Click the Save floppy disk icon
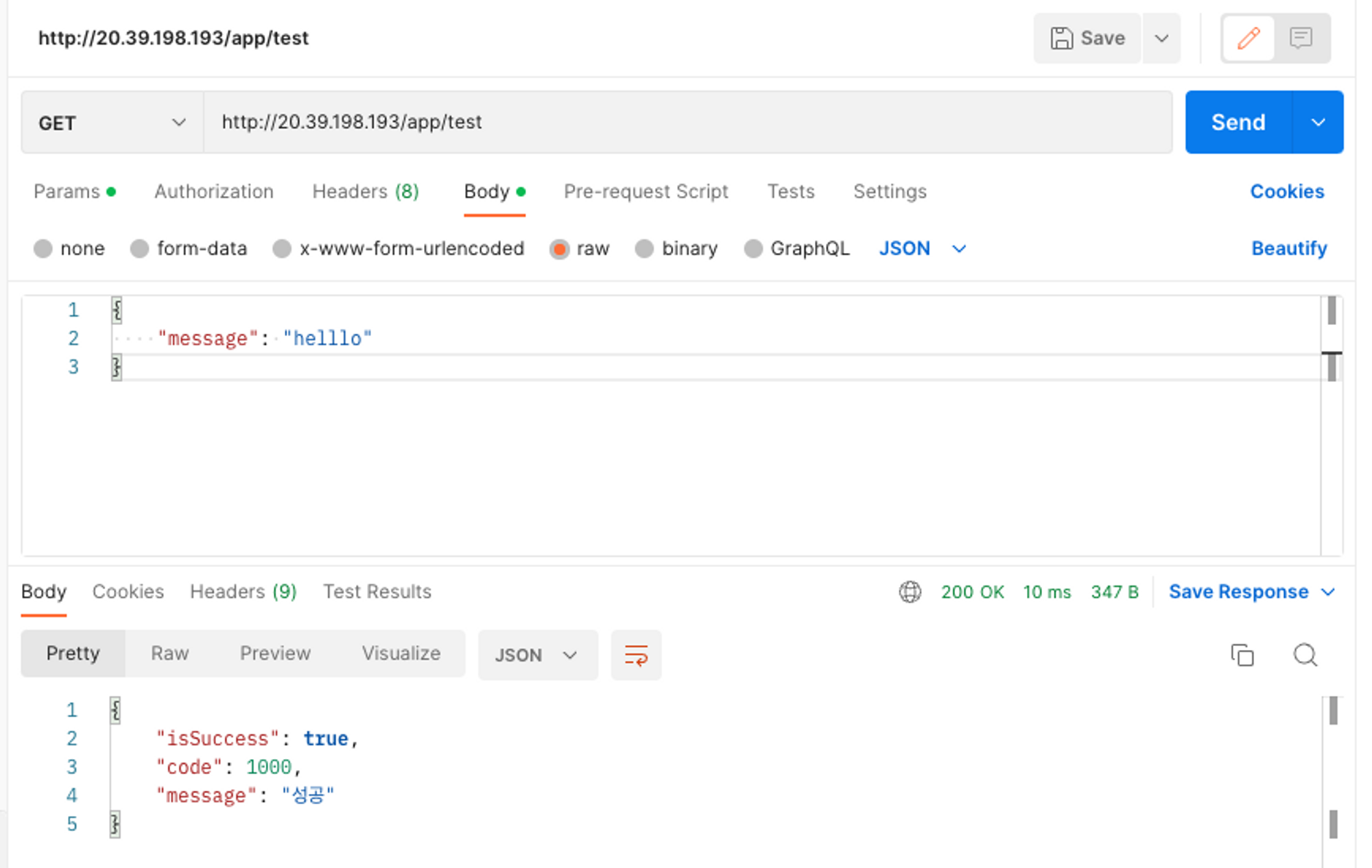The image size is (1372, 868). (1061, 38)
